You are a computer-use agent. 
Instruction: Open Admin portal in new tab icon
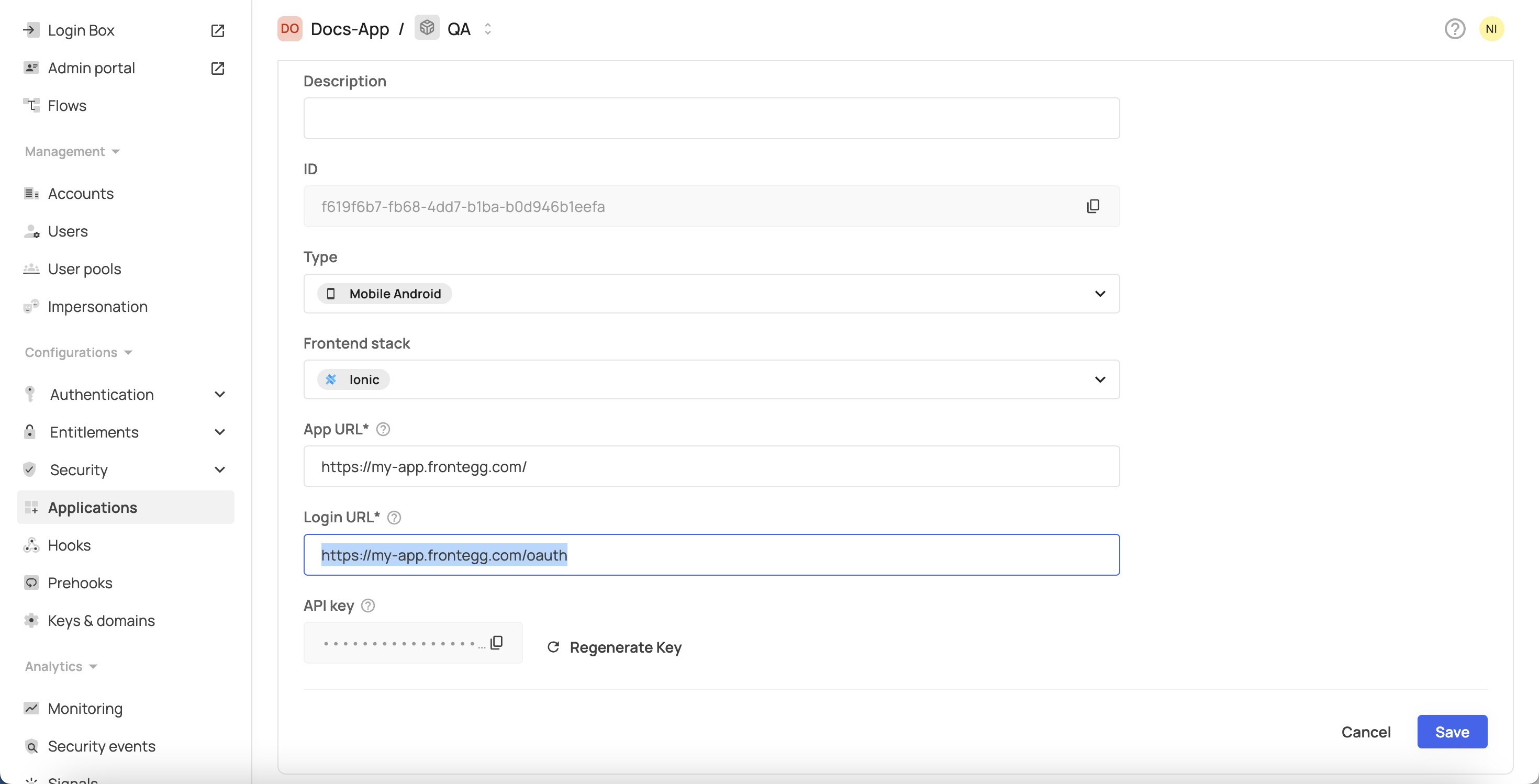(x=217, y=68)
